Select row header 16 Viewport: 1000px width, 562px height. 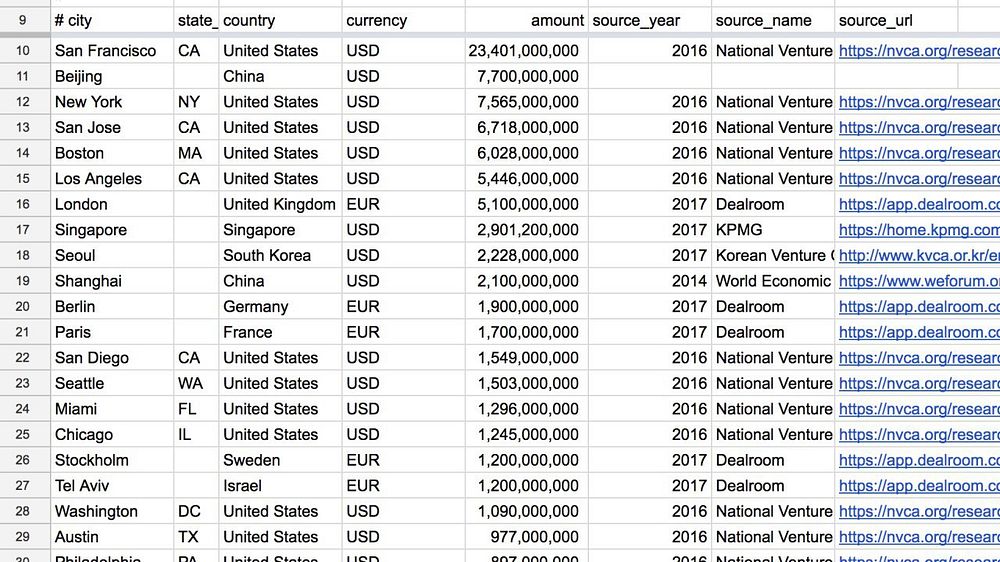(x=24, y=204)
